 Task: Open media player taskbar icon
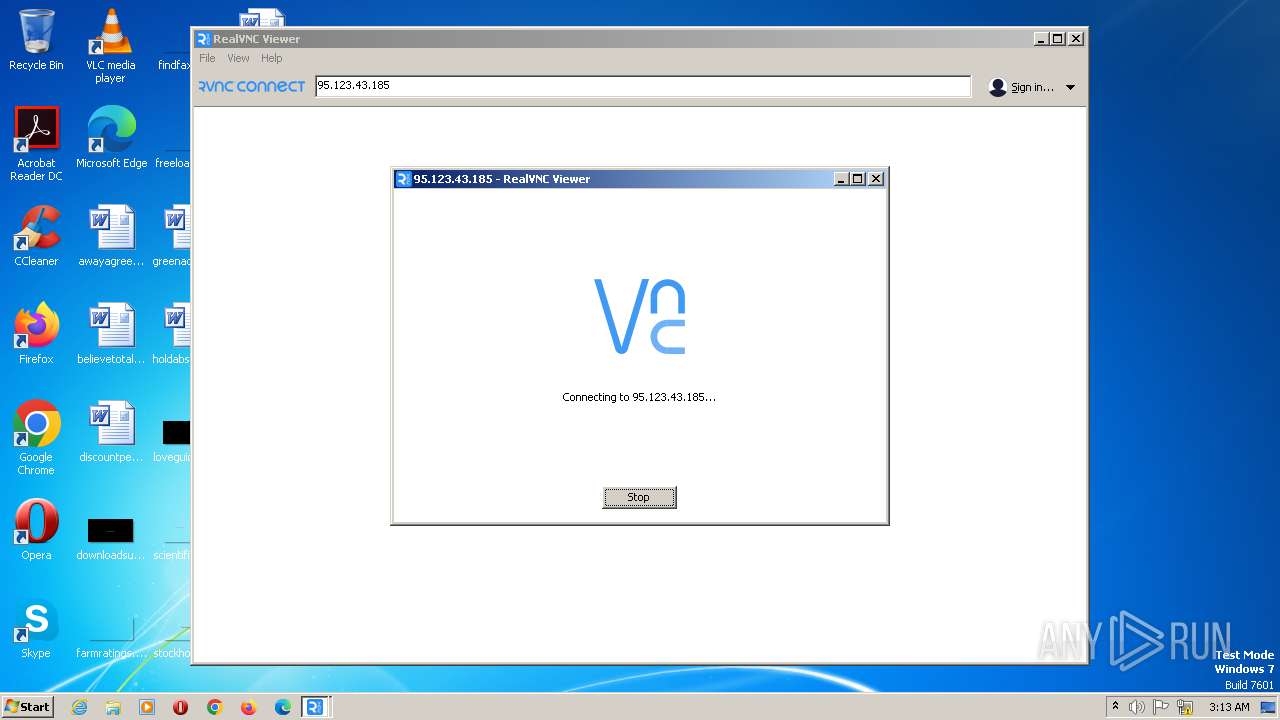coord(147,707)
